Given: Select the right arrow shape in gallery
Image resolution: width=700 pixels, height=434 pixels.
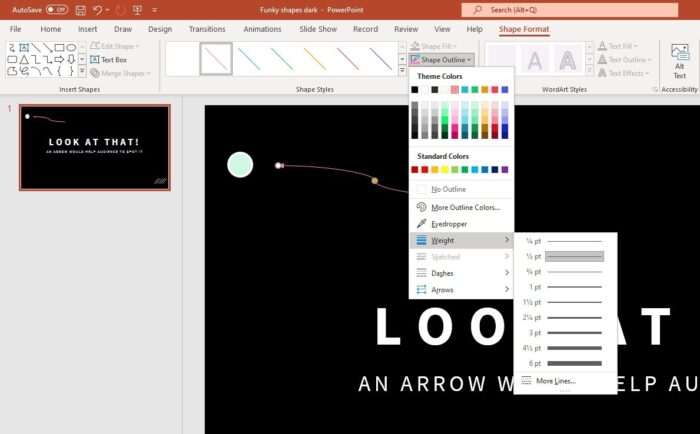Looking at the screenshot, I should [x=59, y=59].
